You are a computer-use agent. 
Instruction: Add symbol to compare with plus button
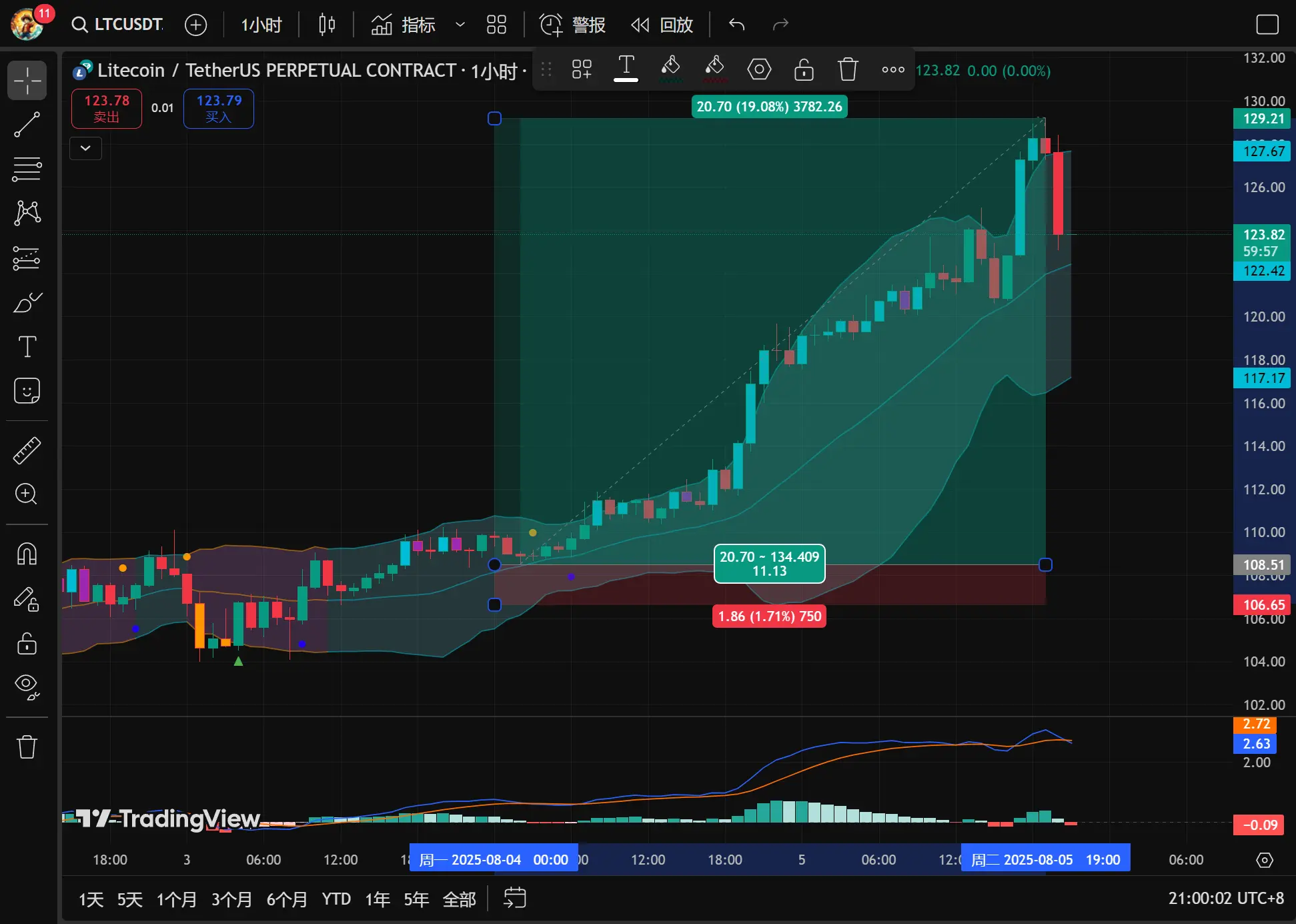coord(195,25)
